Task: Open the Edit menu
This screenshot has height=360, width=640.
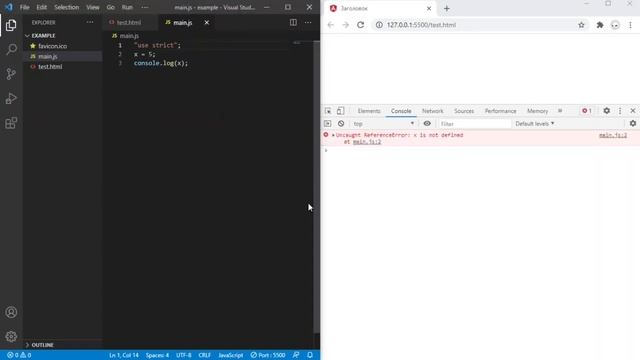Action: pos(42,7)
